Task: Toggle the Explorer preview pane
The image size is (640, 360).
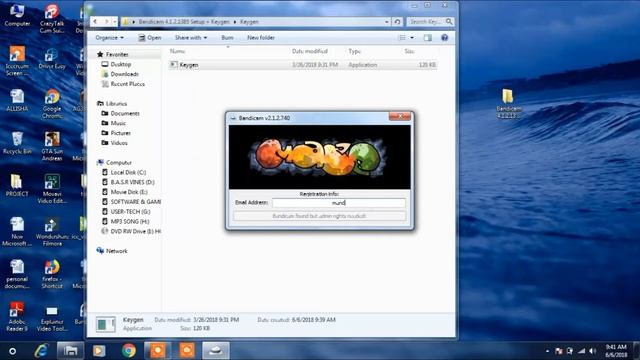Action: click(427, 38)
